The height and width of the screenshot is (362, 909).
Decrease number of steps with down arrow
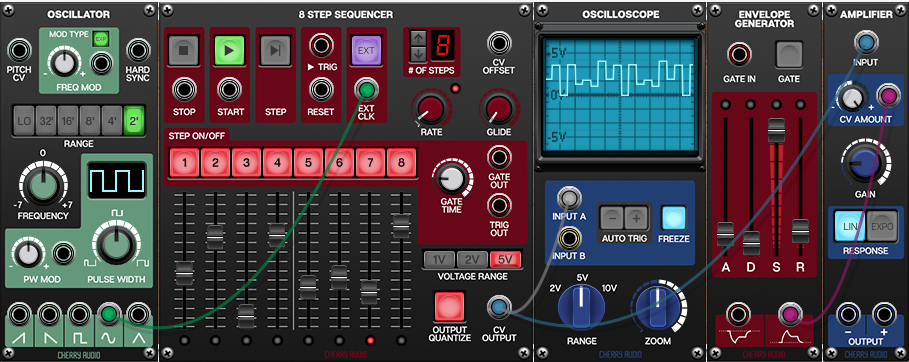pyautogui.click(x=417, y=54)
